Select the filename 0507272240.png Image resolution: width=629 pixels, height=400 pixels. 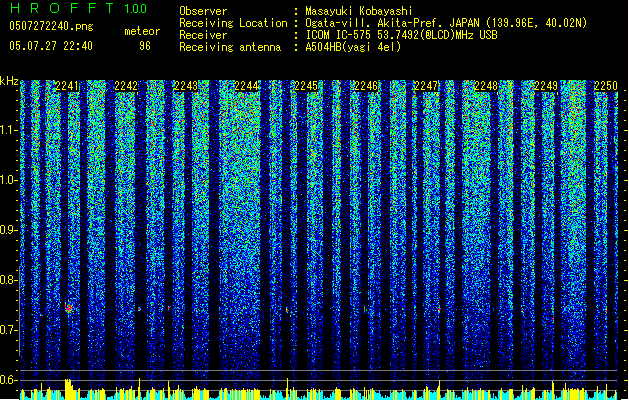(51, 26)
